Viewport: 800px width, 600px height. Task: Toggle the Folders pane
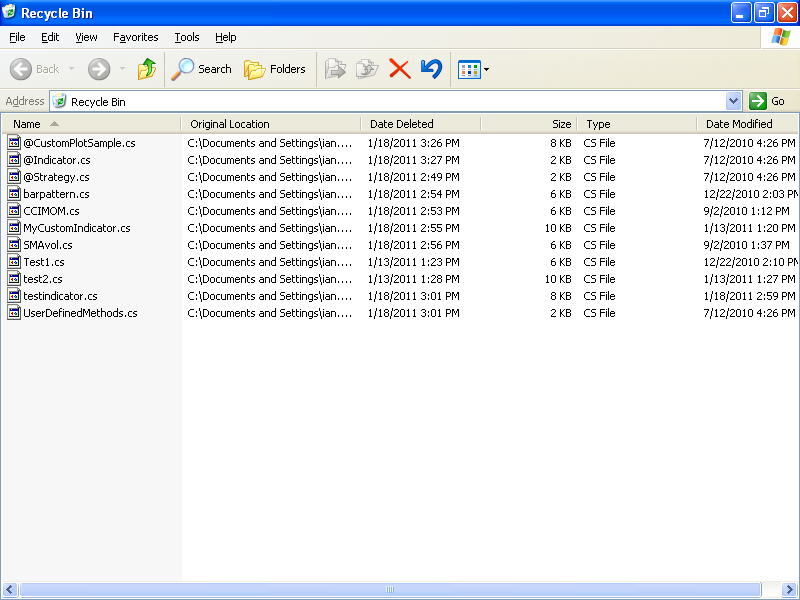274,69
